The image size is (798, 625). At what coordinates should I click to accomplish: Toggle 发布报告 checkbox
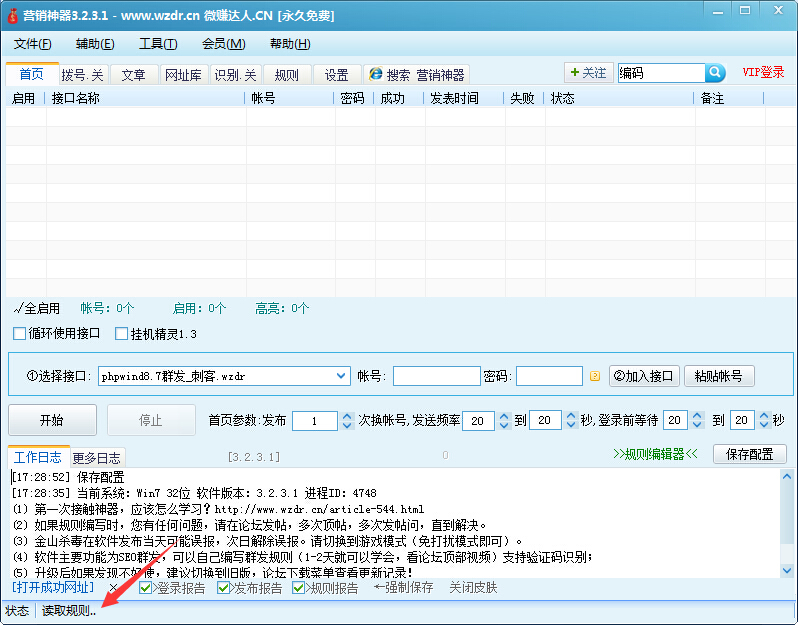tap(223, 588)
